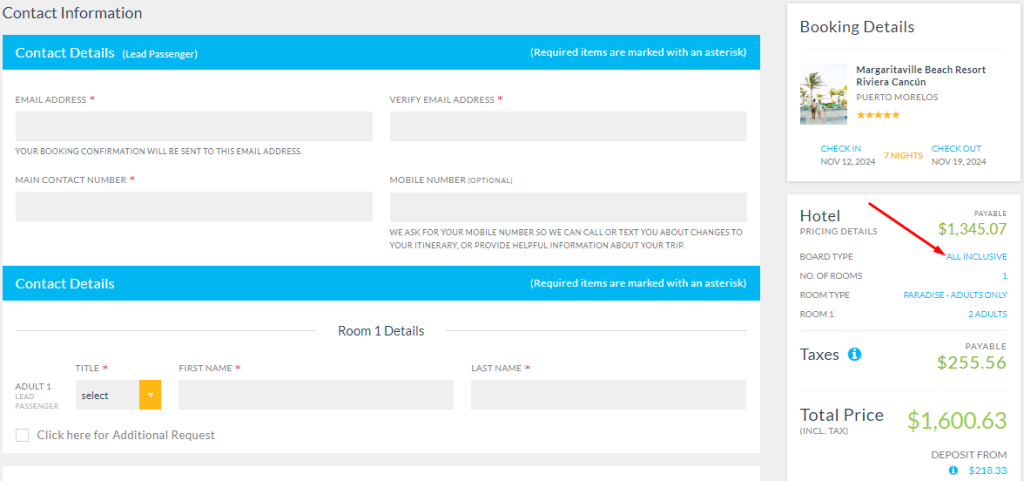Click the $255.56 taxes amount
This screenshot has width=1024, height=481.
pyautogui.click(x=972, y=362)
